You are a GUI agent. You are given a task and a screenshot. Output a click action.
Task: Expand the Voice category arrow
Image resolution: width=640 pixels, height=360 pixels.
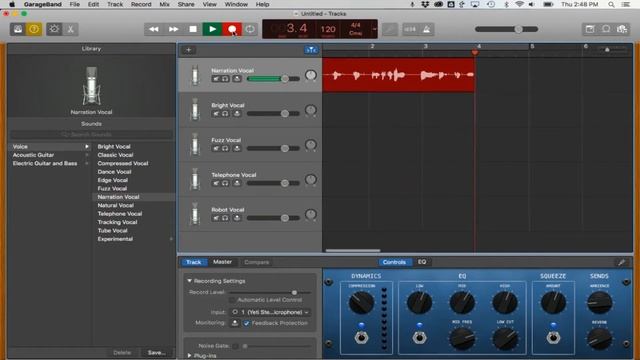[87, 147]
